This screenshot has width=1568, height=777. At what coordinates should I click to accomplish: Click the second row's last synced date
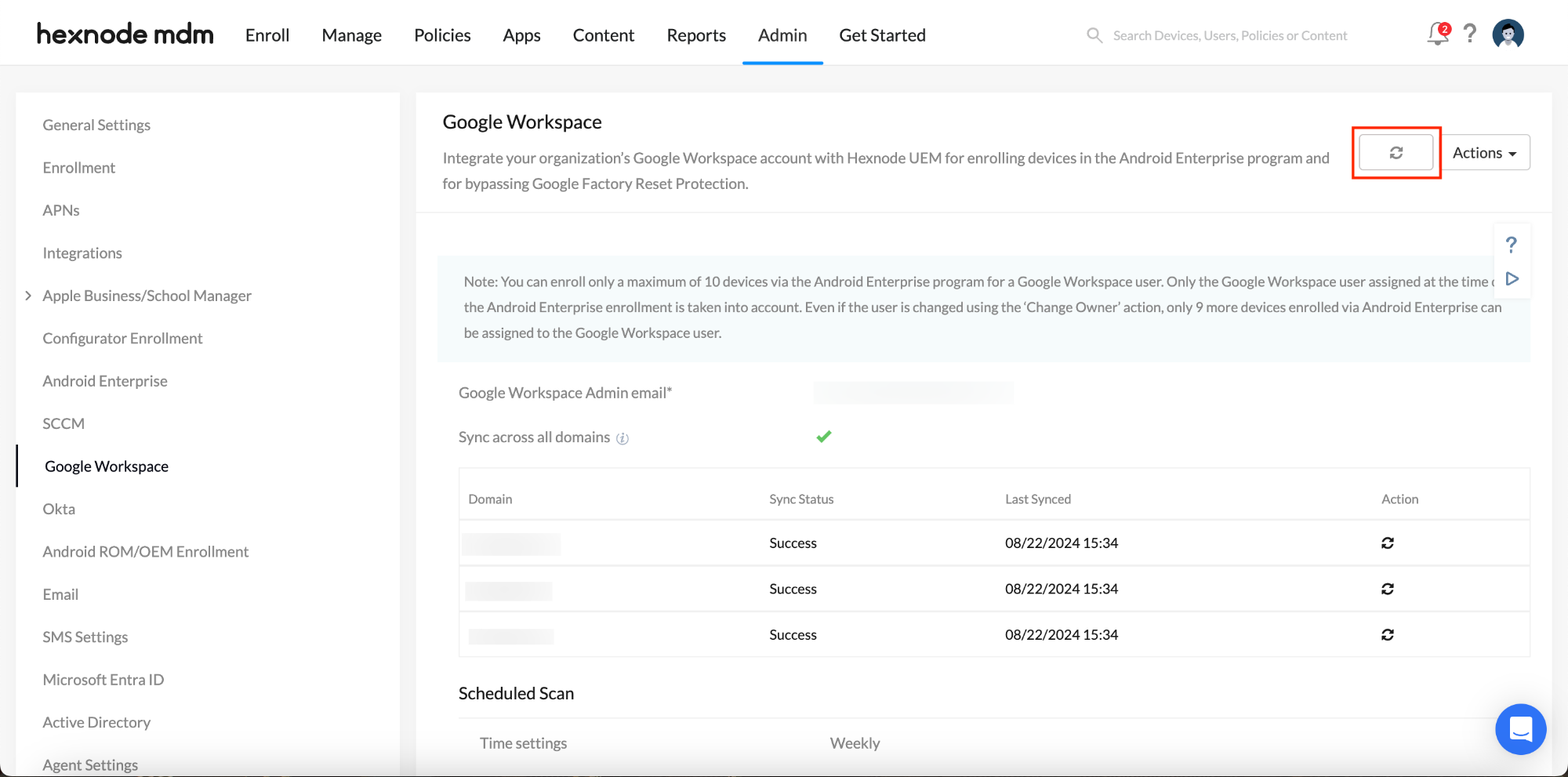pos(1062,589)
